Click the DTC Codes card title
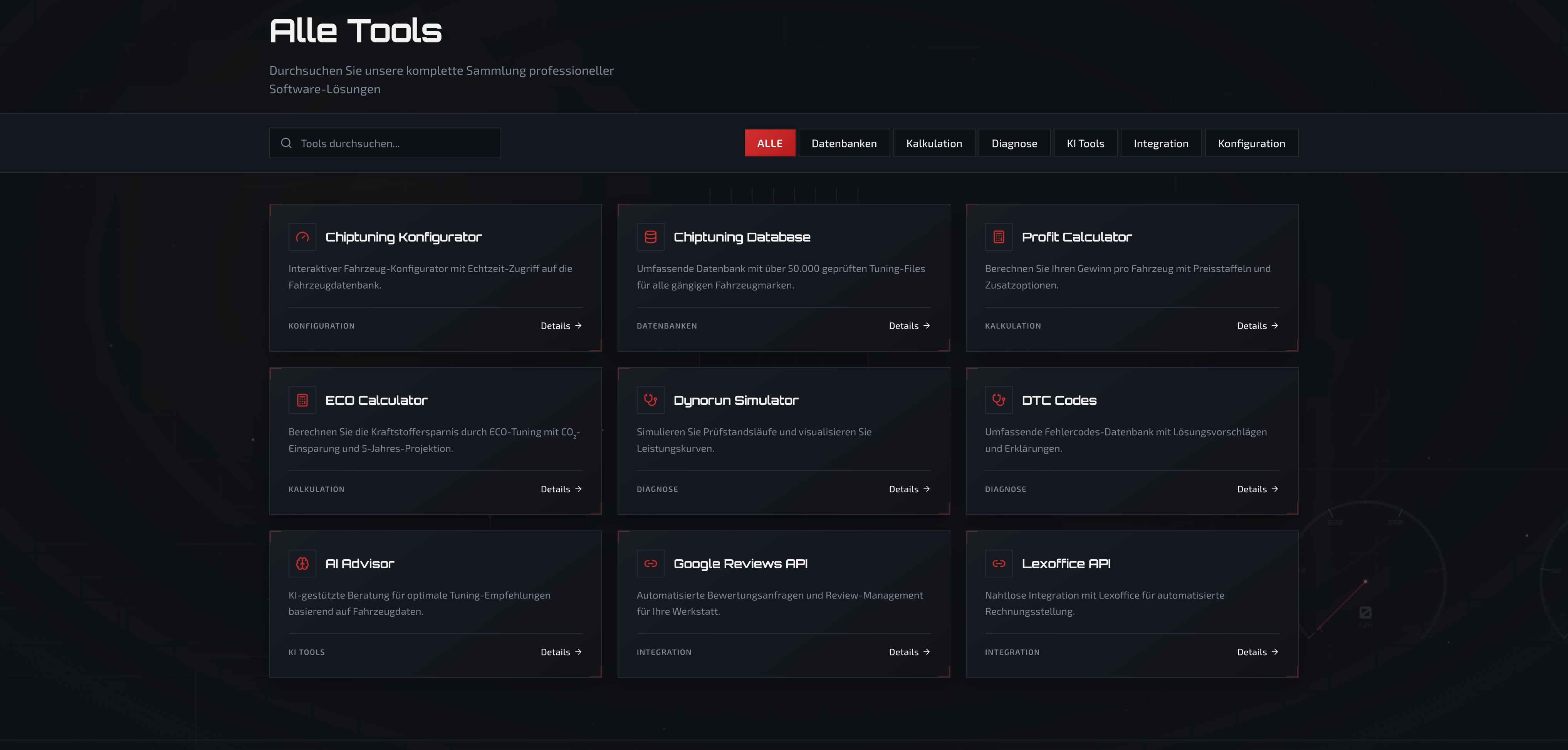The height and width of the screenshot is (750, 1568). coord(1059,400)
